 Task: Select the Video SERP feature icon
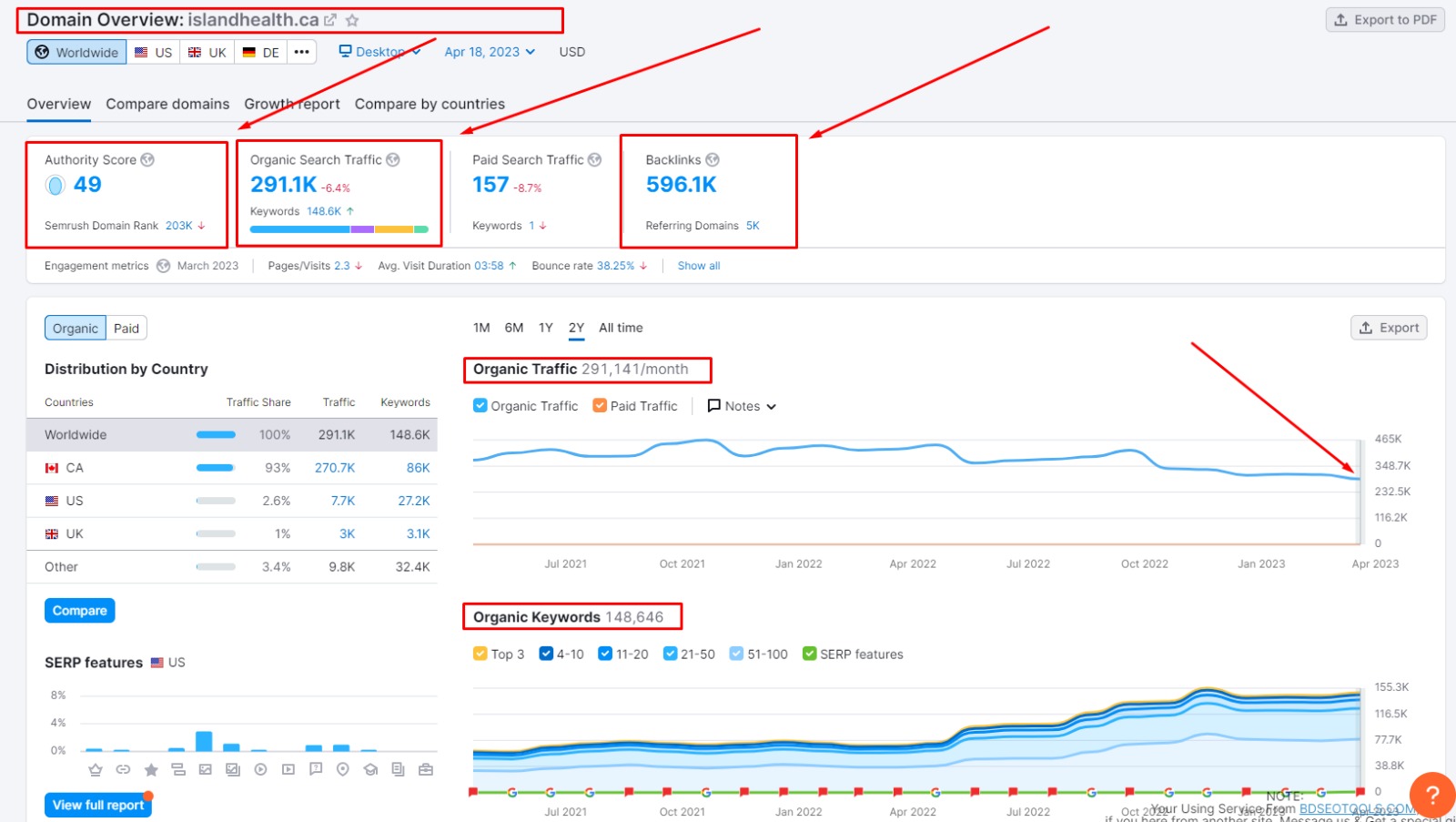[260, 769]
